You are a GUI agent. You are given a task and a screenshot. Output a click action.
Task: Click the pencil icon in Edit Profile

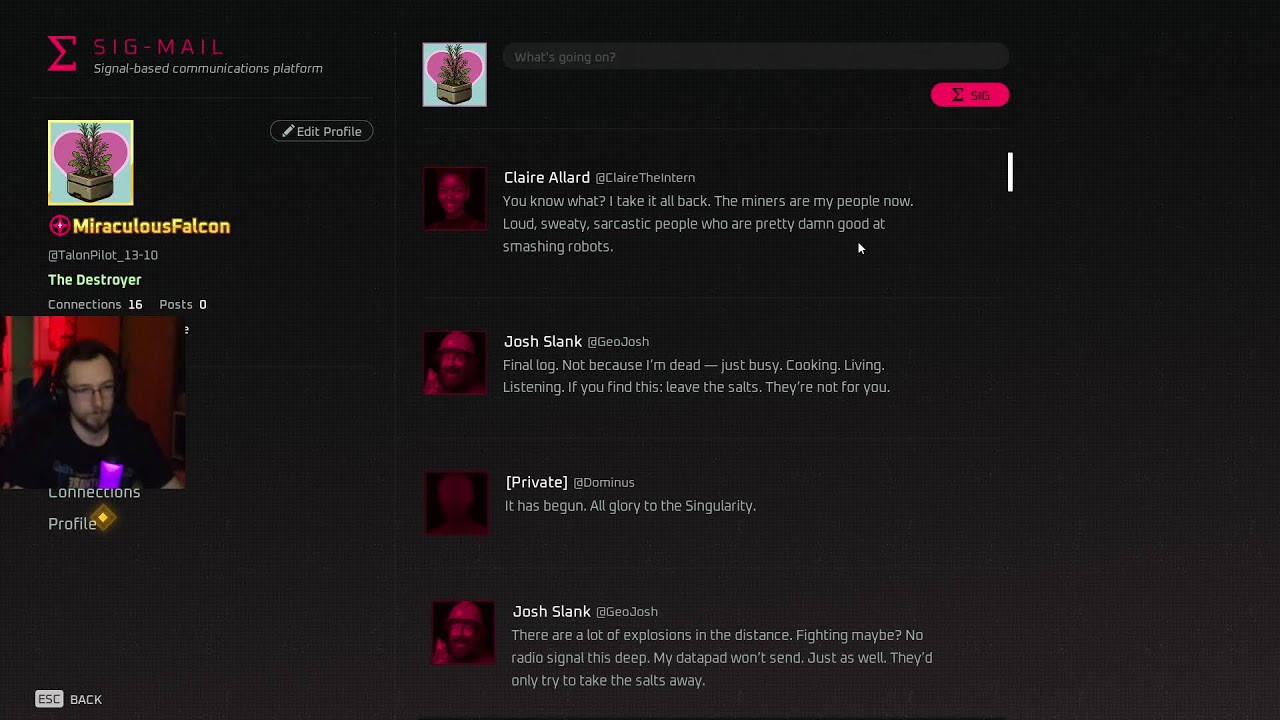pyautogui.click(x=288, y=131)
